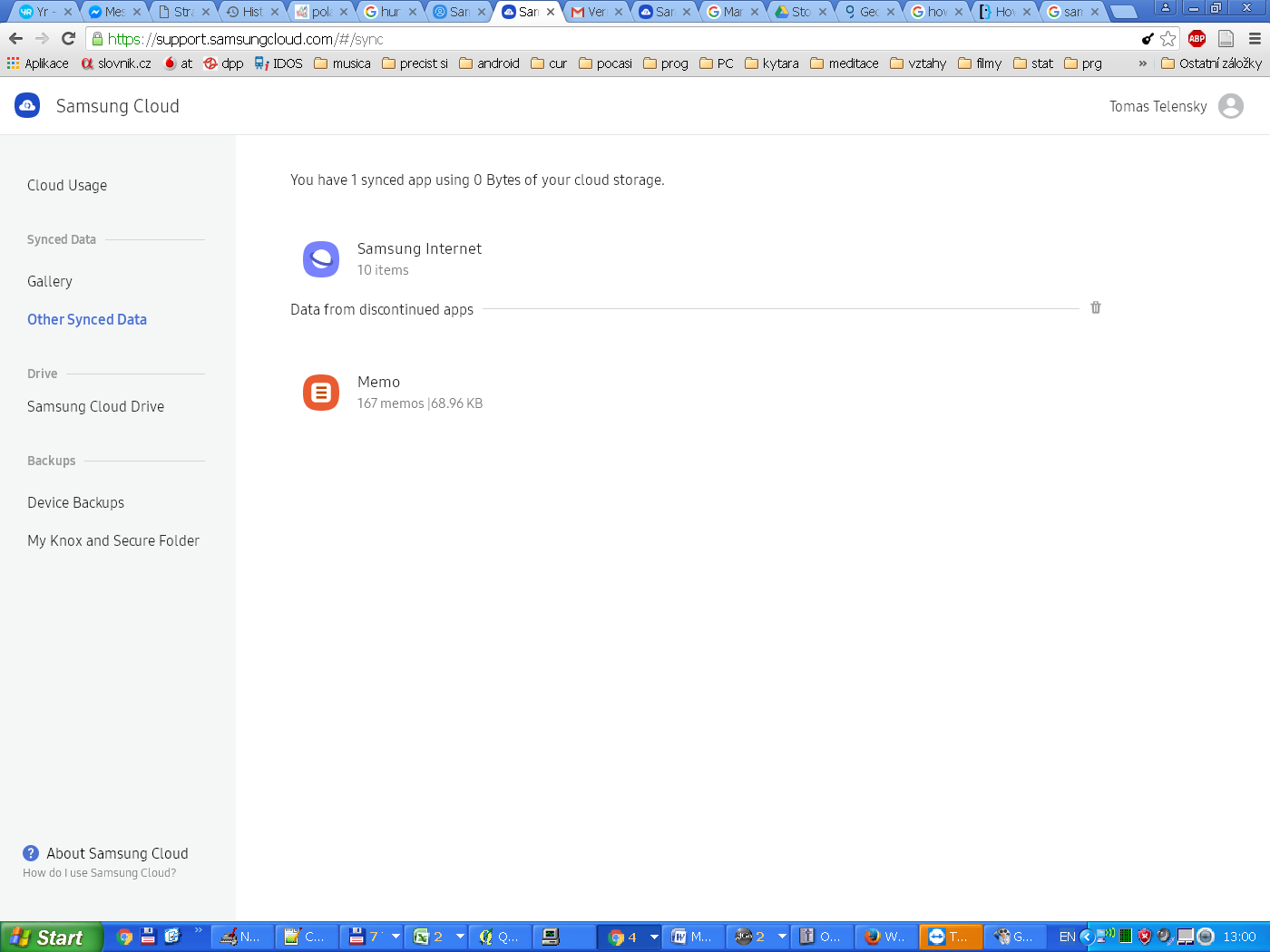Open Internet Explorer quick launch icon
1270x952 pixels.
[x=172, y=937]
